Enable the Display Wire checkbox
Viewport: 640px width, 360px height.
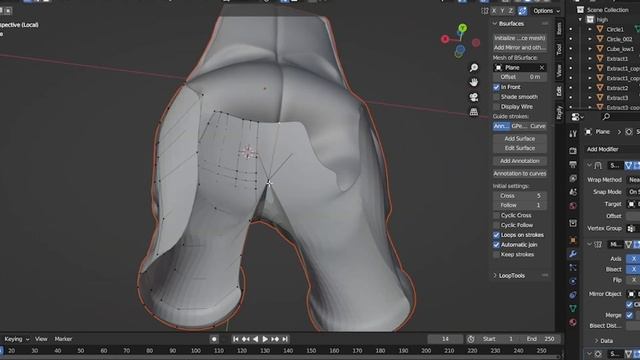496,107
